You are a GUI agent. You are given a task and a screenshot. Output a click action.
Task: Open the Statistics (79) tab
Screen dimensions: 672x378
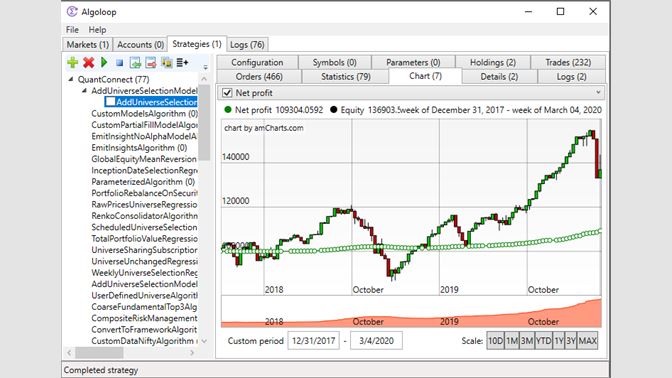(x=346, y=77)
